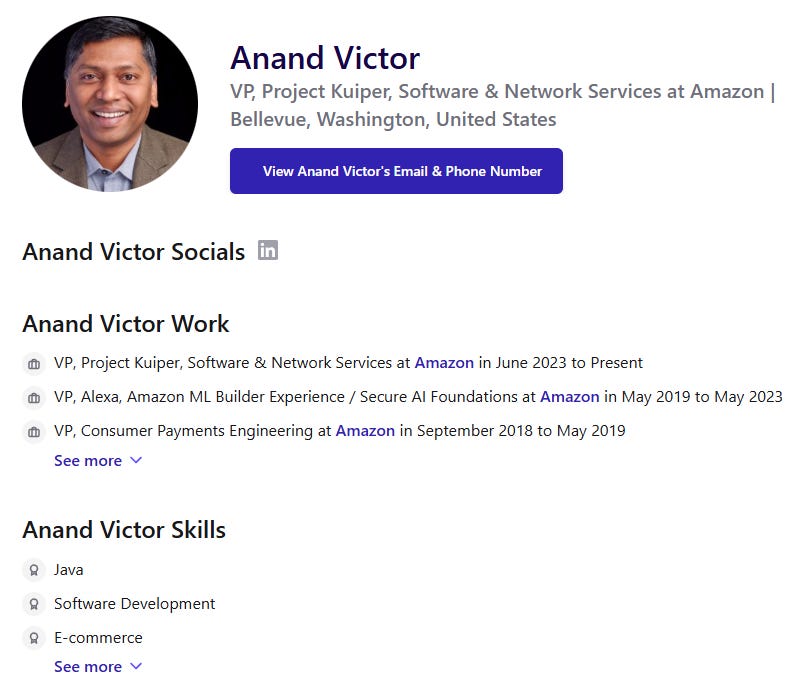Viewport: 803px width, 697px height.
Task: Select the Software Development skill entry
Action: click(135, 604)
